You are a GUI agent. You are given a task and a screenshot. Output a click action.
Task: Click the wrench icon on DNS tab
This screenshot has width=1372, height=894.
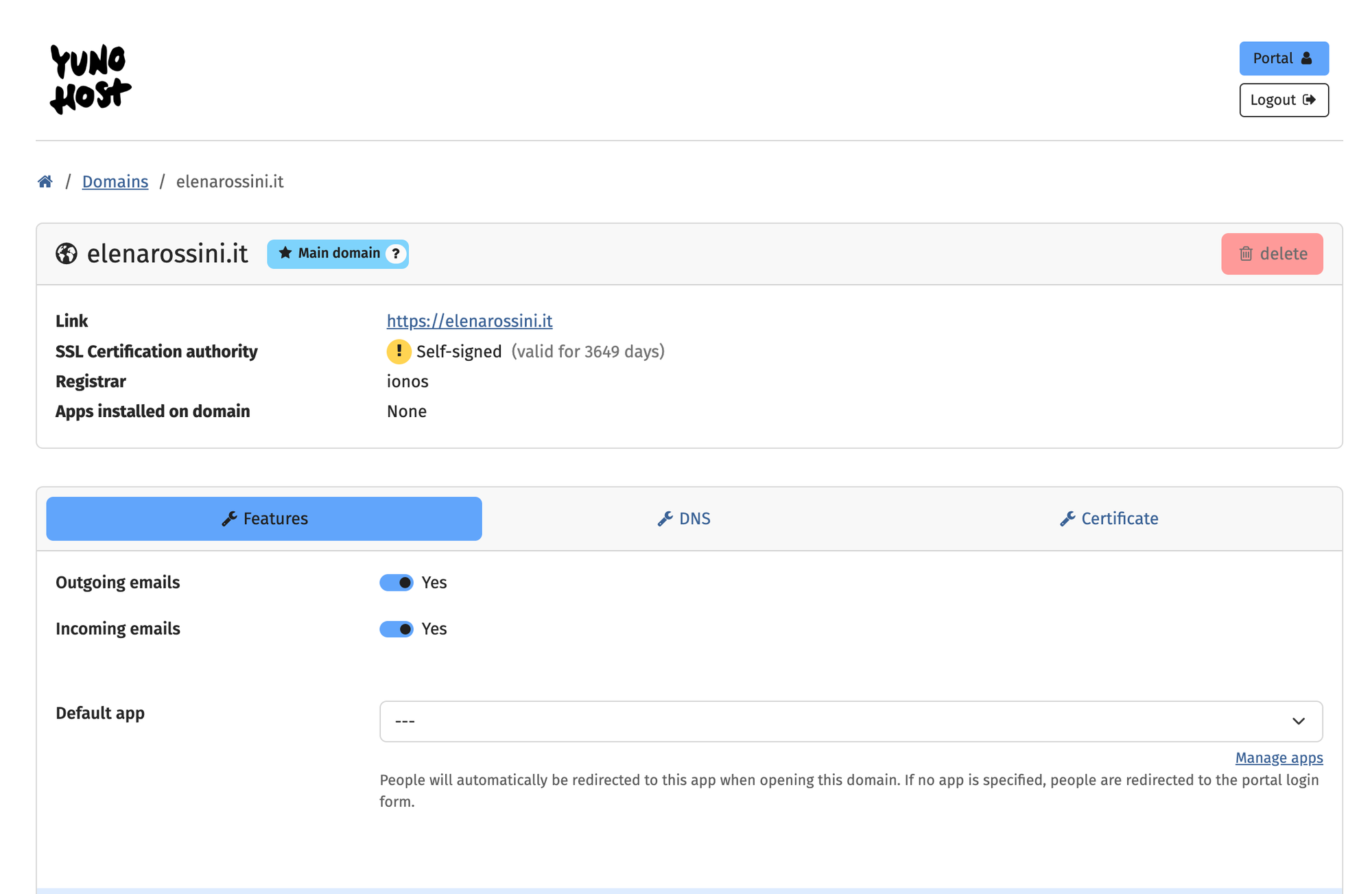[665, 519]
